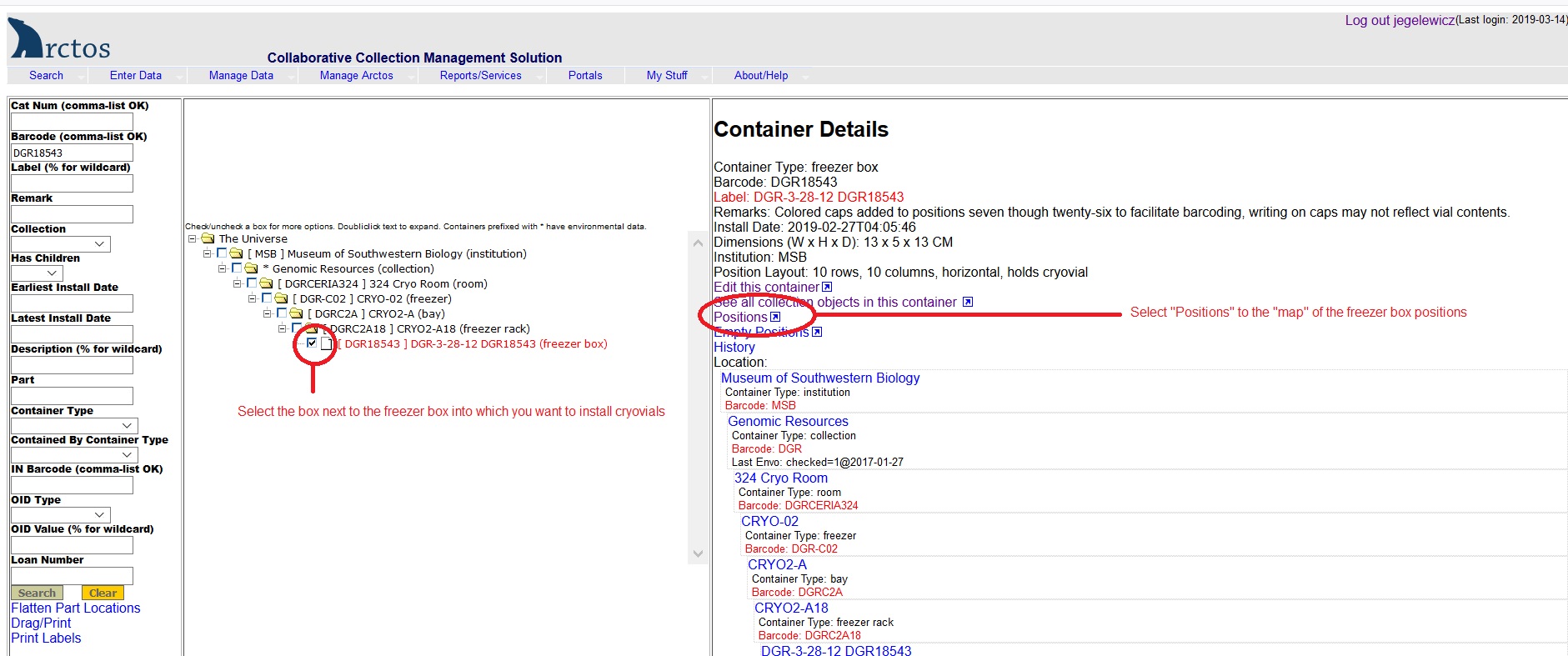Focus the Label wildcard input field
The image size is (1568, 656).
click(72, 183)
